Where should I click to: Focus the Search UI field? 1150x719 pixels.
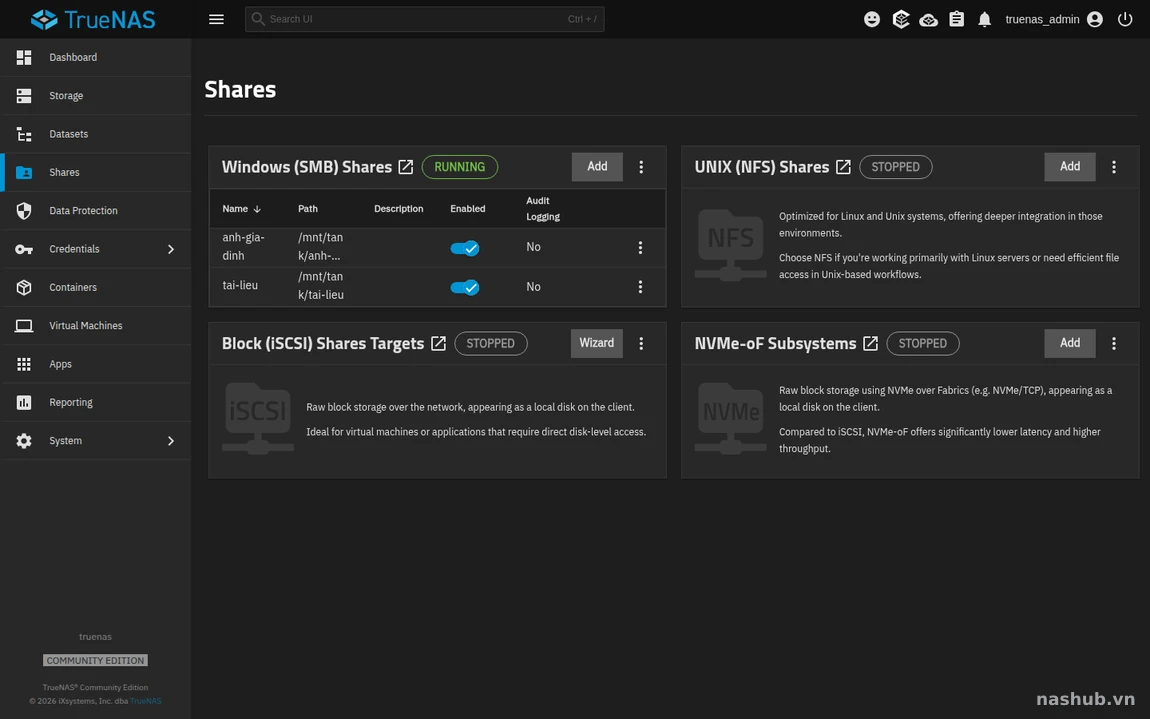[x=425, y=19]
